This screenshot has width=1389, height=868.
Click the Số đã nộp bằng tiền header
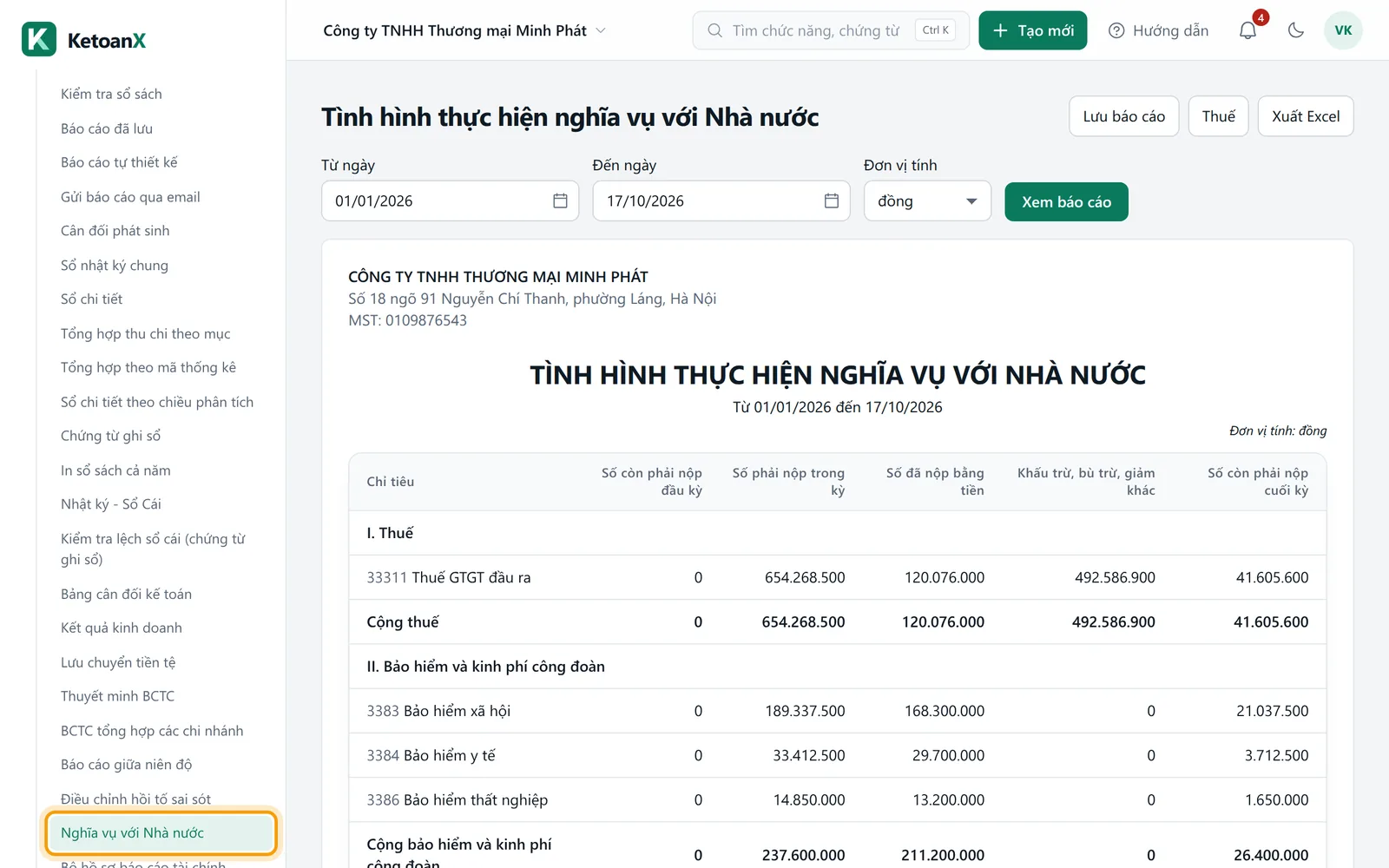click(935, 482)
